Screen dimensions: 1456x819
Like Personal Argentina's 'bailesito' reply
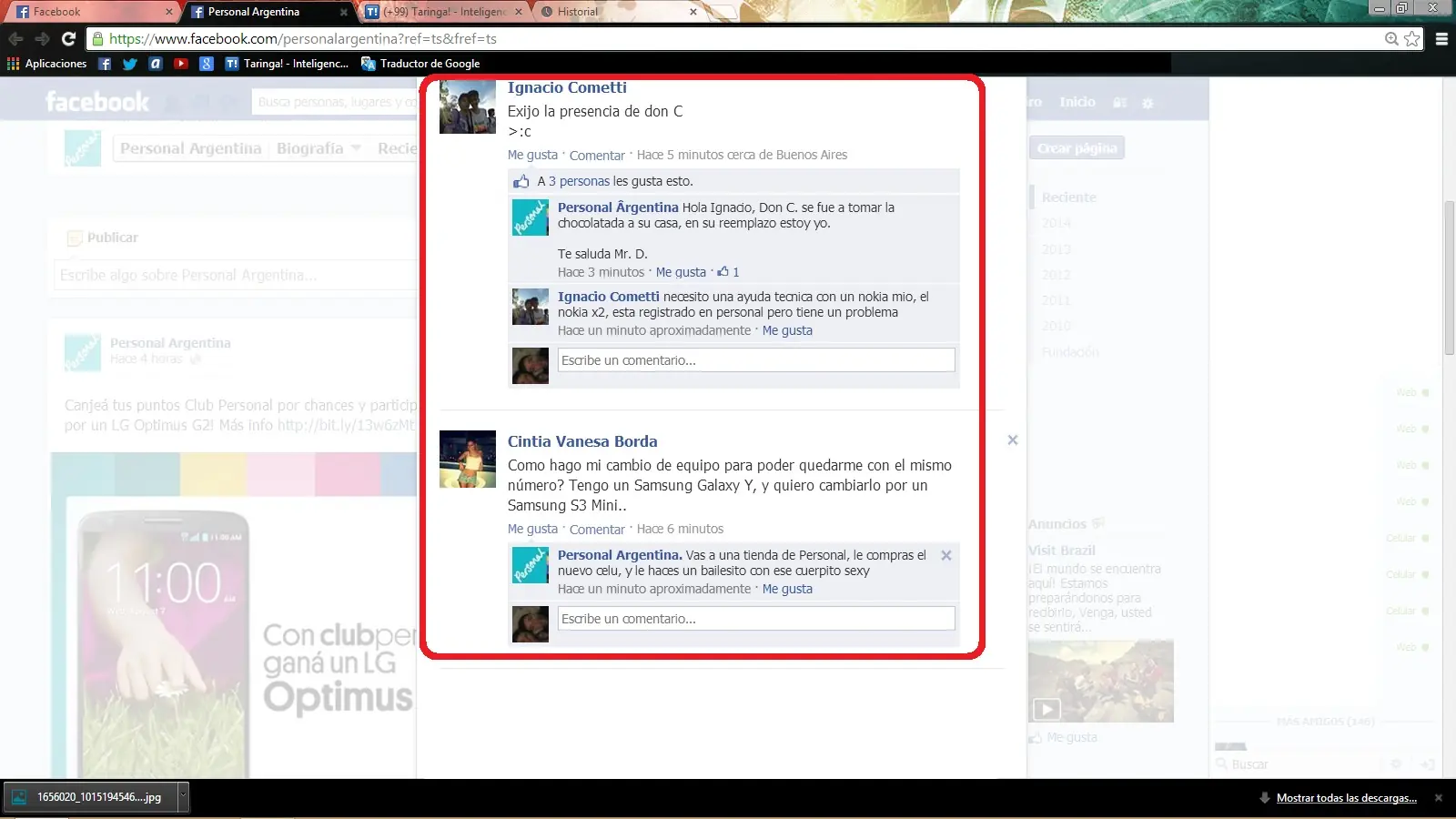pyautogui.click(x=787, y=589)
